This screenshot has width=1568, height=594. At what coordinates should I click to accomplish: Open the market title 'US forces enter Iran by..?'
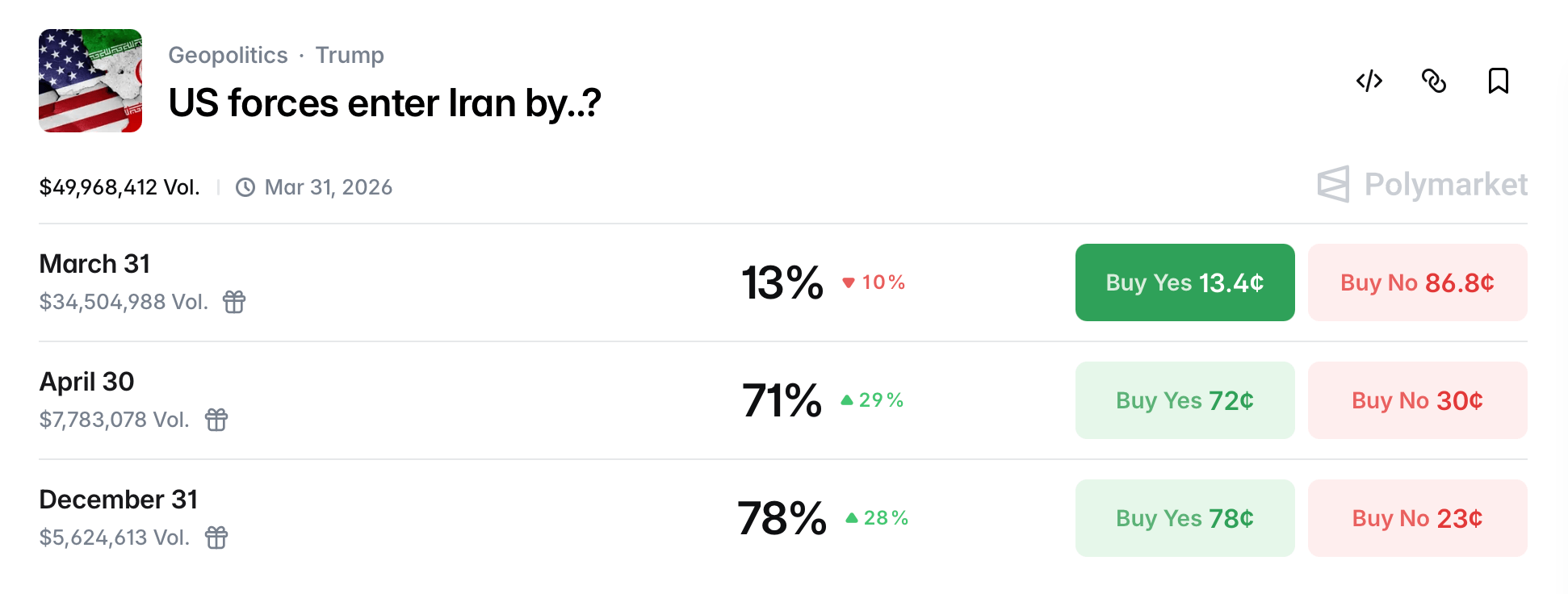tap(385, 103)
